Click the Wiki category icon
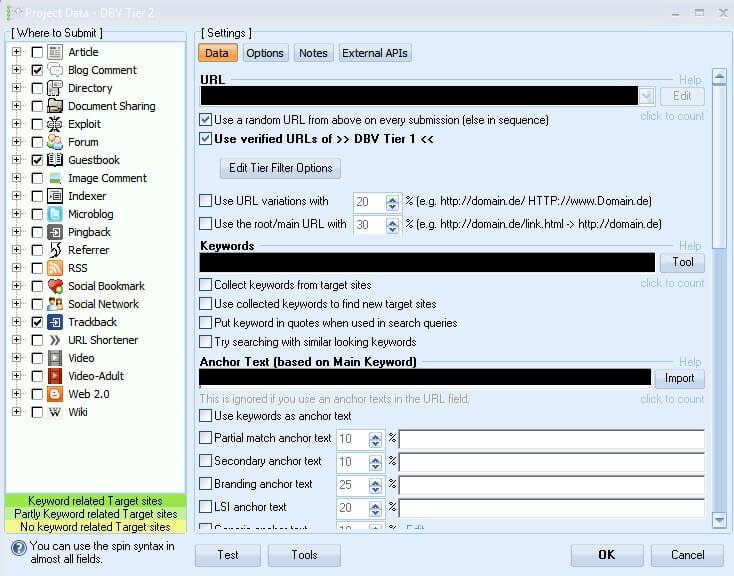The width and height of the screenshot is (734, 576). click(x=55, y=412)
